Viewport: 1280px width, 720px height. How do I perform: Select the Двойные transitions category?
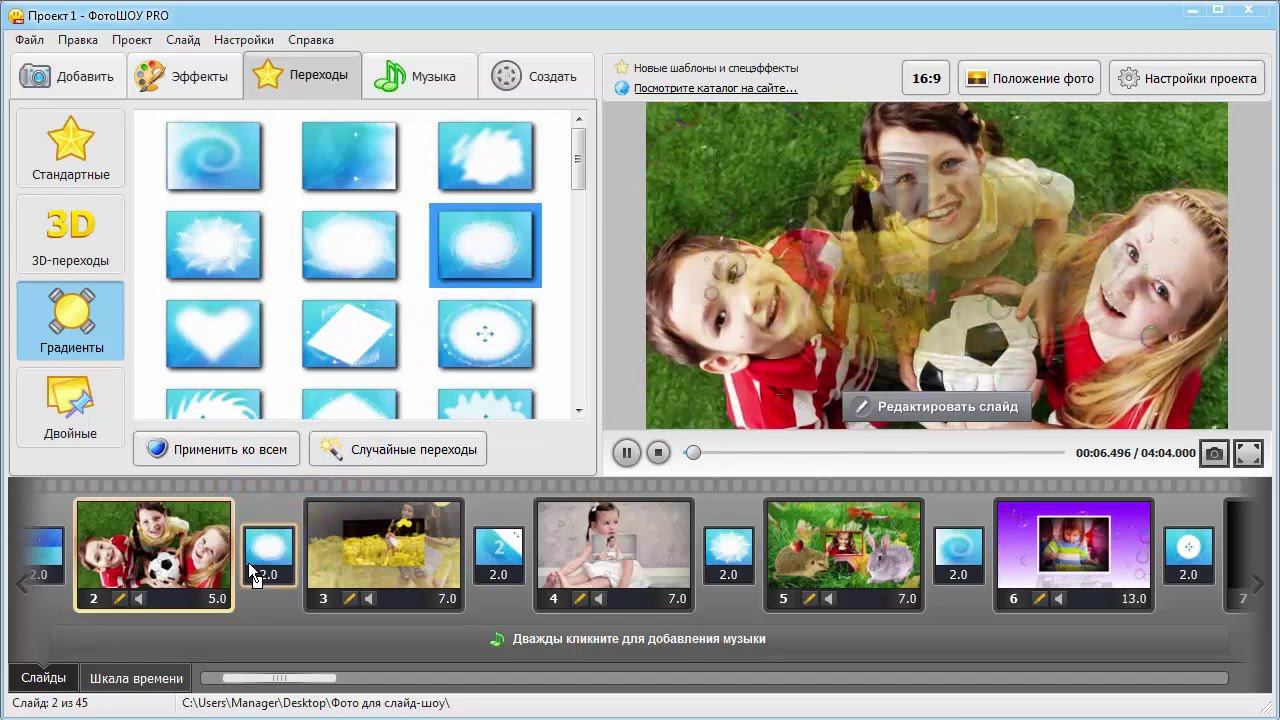pyautogui.click(x=70, y=408)
